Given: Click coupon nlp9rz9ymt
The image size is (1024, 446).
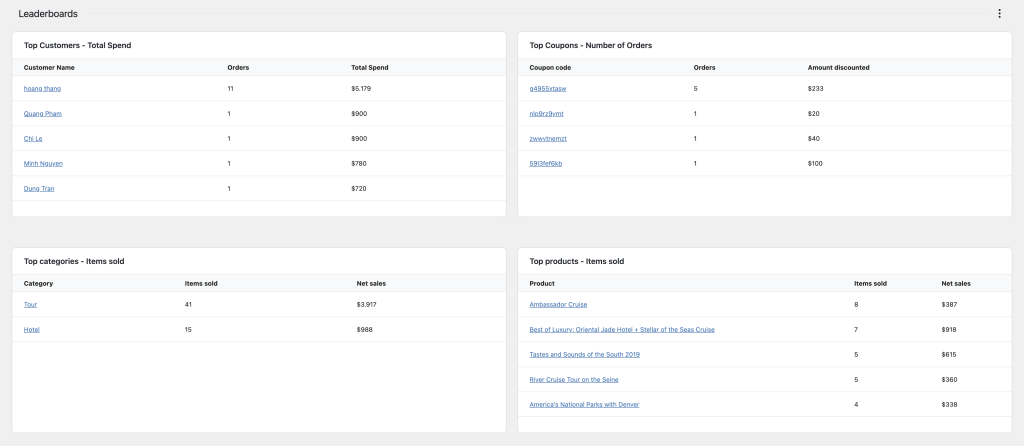Looking at the screenshot, I should click(x=546, y=114).
